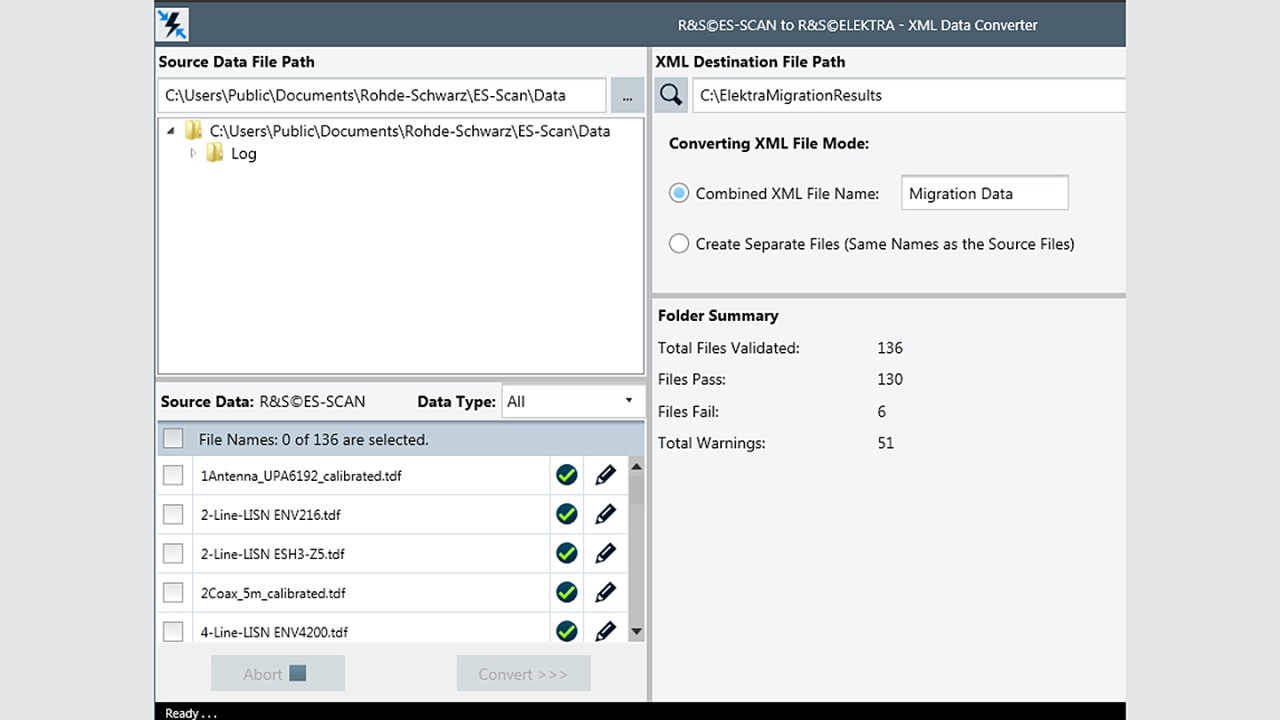Click file name 2-Line-LISN ENV216.tdf
Image resolution: width=1280 pixels, height=720 pixels.
coord(270,515)
